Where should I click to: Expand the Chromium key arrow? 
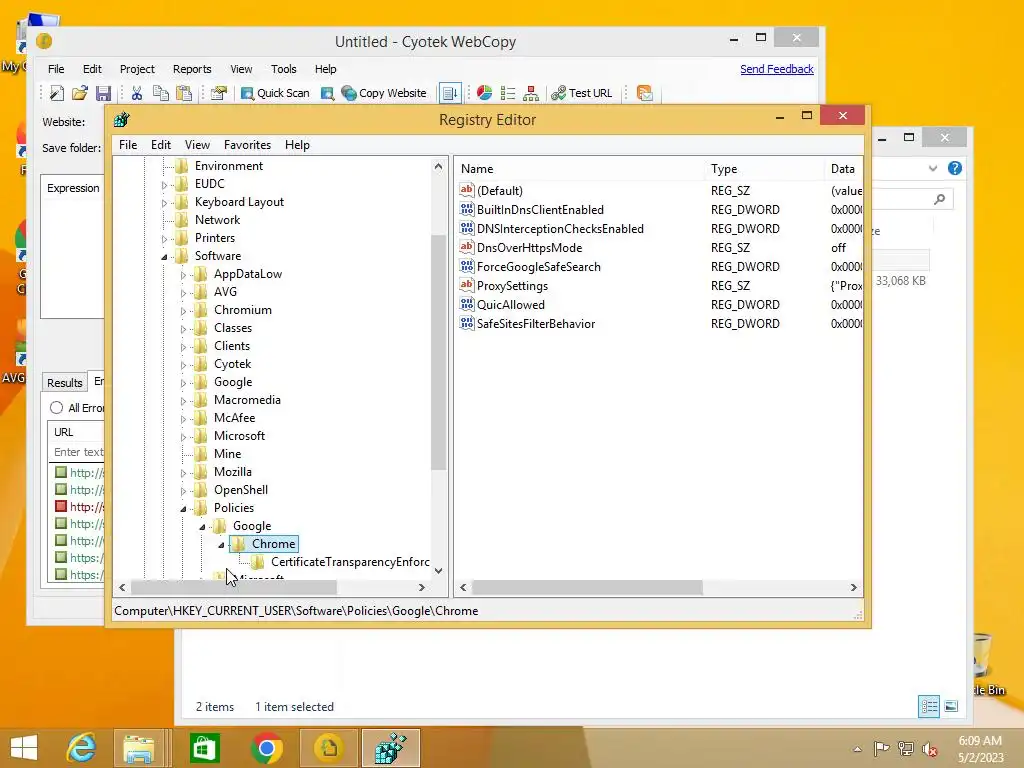[x=184, y=311]
